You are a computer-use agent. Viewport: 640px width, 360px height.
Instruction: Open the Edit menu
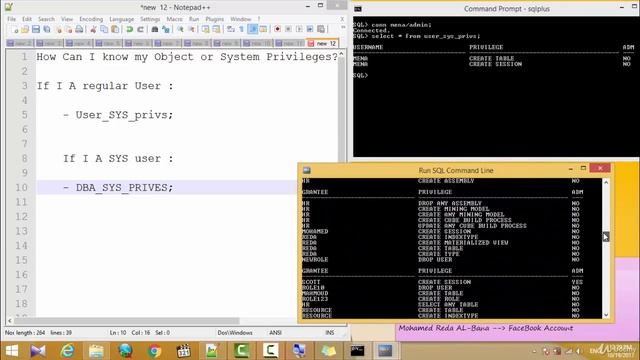pos(27,19)
